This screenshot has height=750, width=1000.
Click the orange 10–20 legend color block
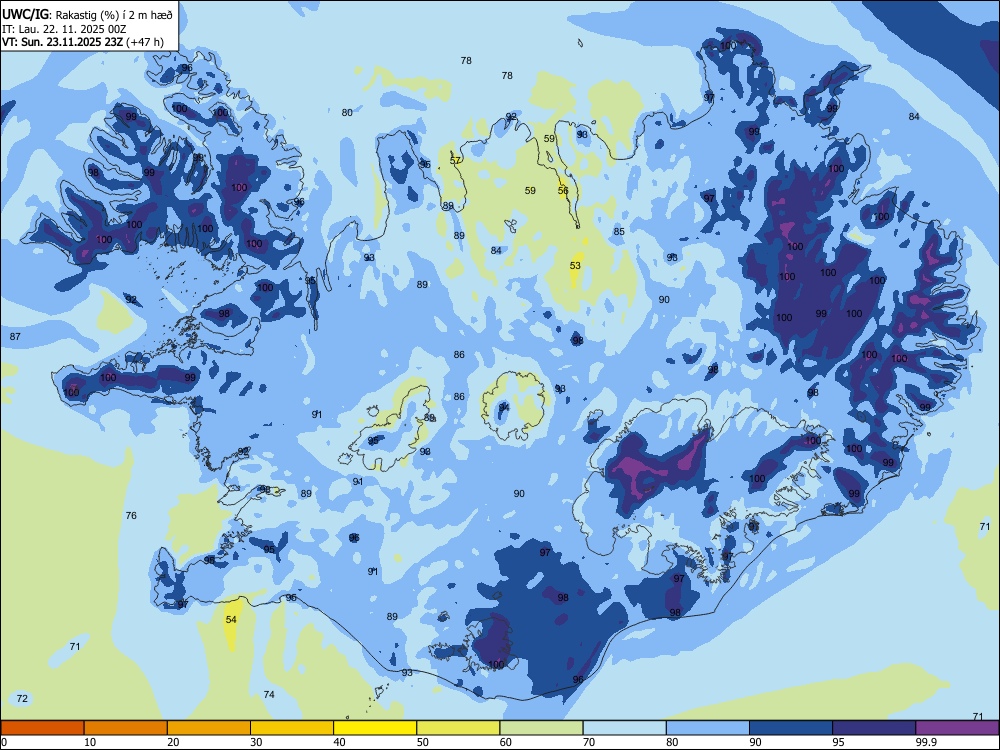(126, 728)
